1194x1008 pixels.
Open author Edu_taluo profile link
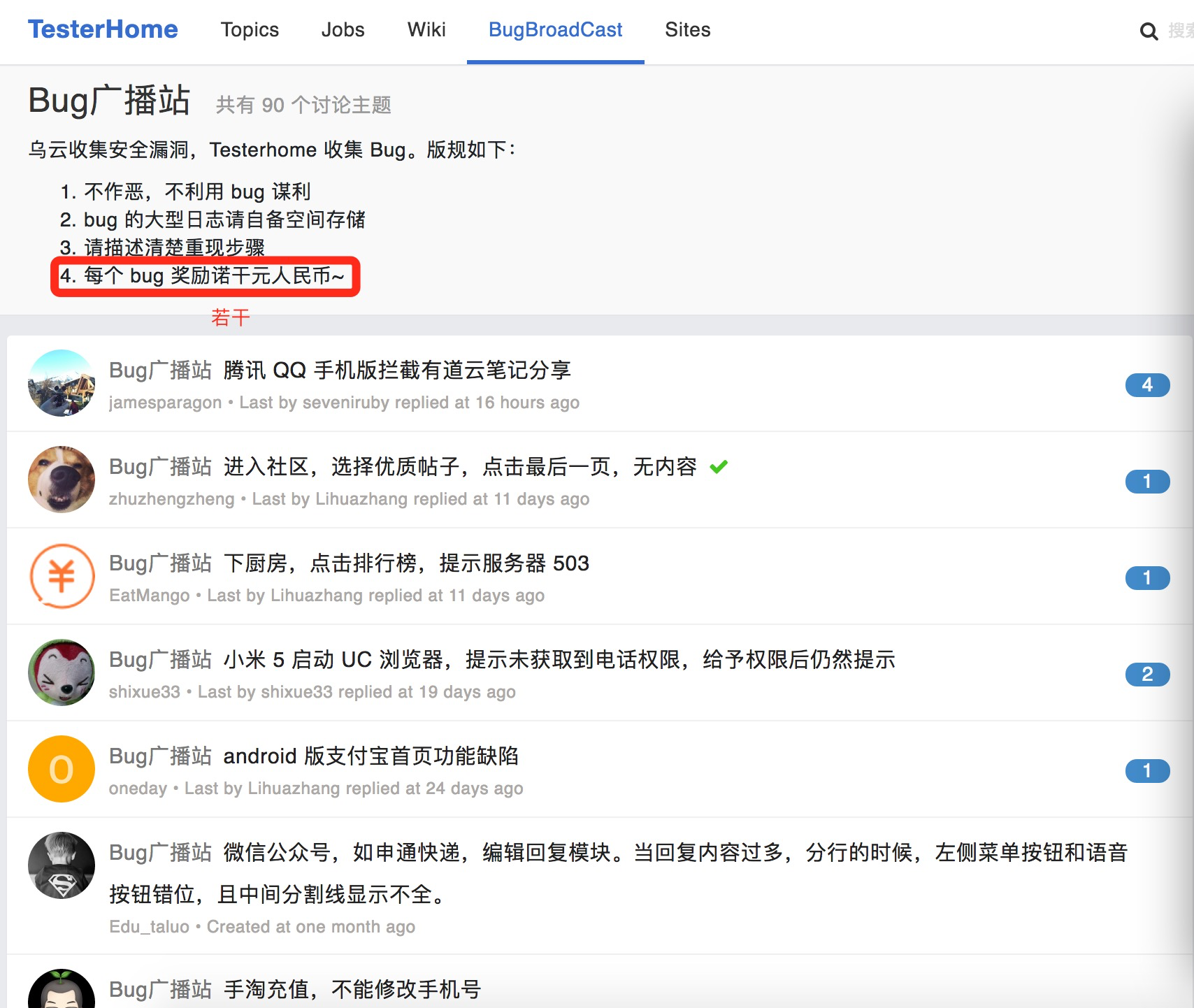click(149, 927)
